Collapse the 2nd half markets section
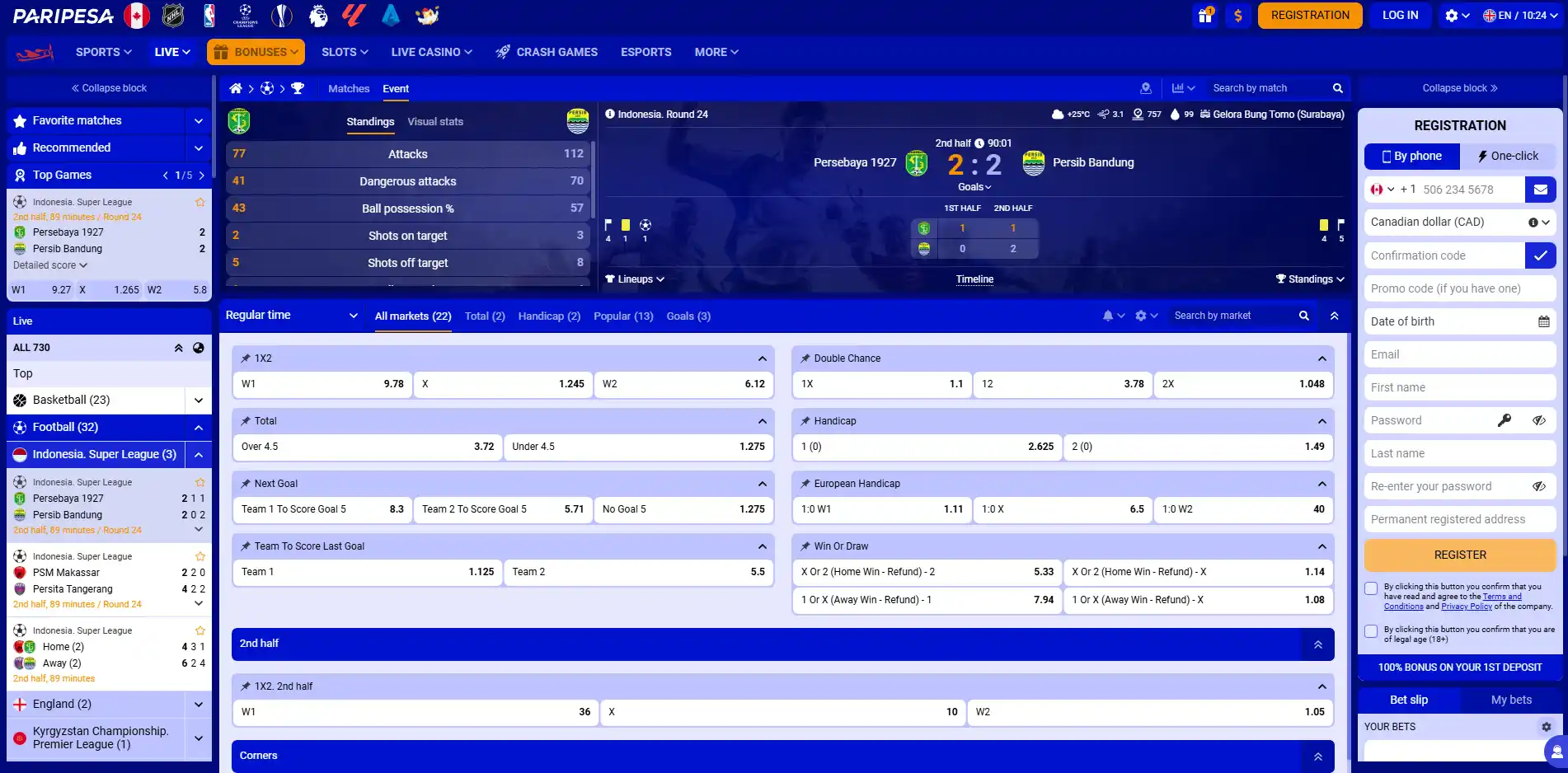Screen dimensions: 1568x773 [1317, 644]
